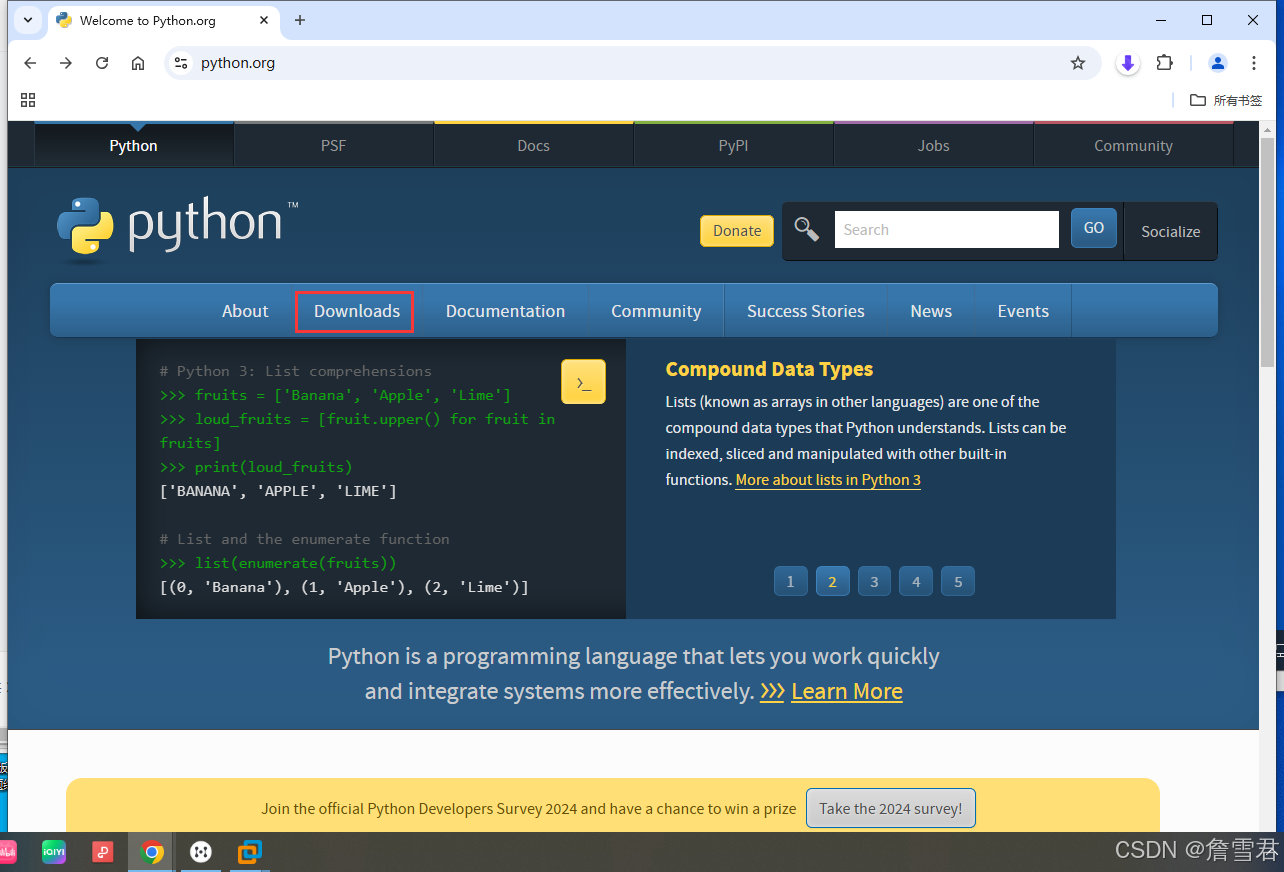Expand the Socialize menu
The image size is (1284, 872).
tap(1170, 231)
